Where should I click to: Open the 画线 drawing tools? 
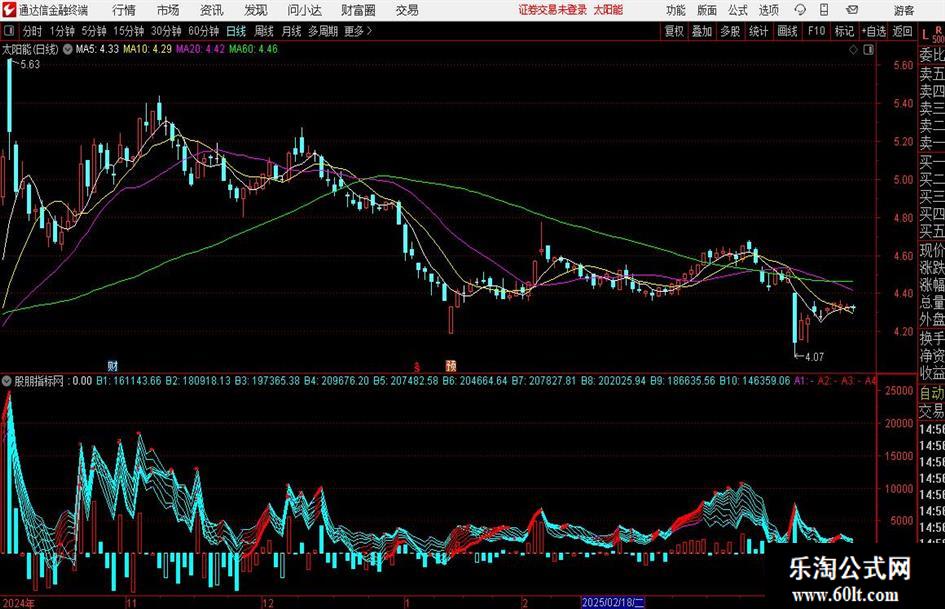(x=787, y=31)
